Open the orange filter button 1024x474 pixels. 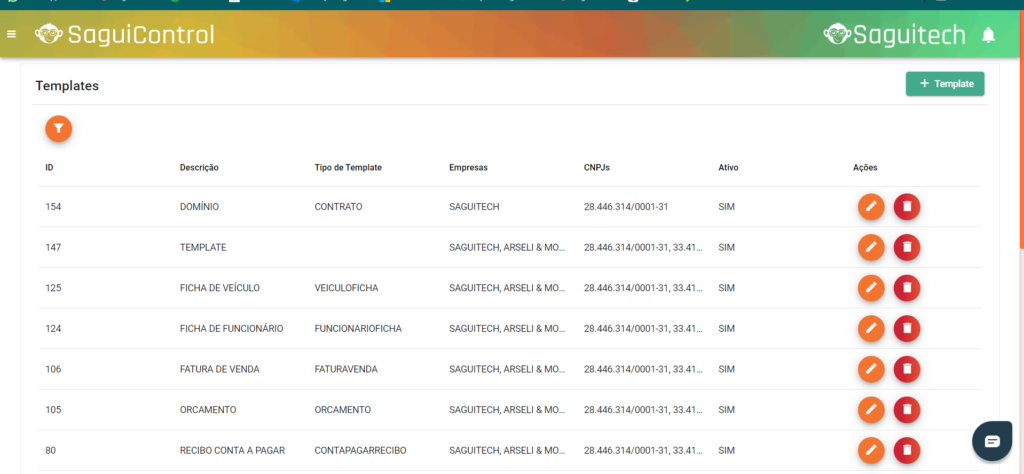(59, 128)
